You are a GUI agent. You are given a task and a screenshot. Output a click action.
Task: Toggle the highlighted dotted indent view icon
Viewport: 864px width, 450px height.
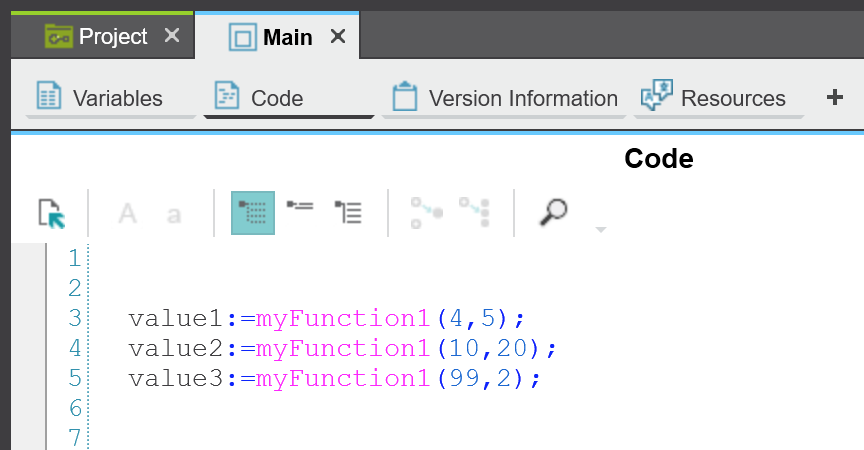[x=253, y=213]
